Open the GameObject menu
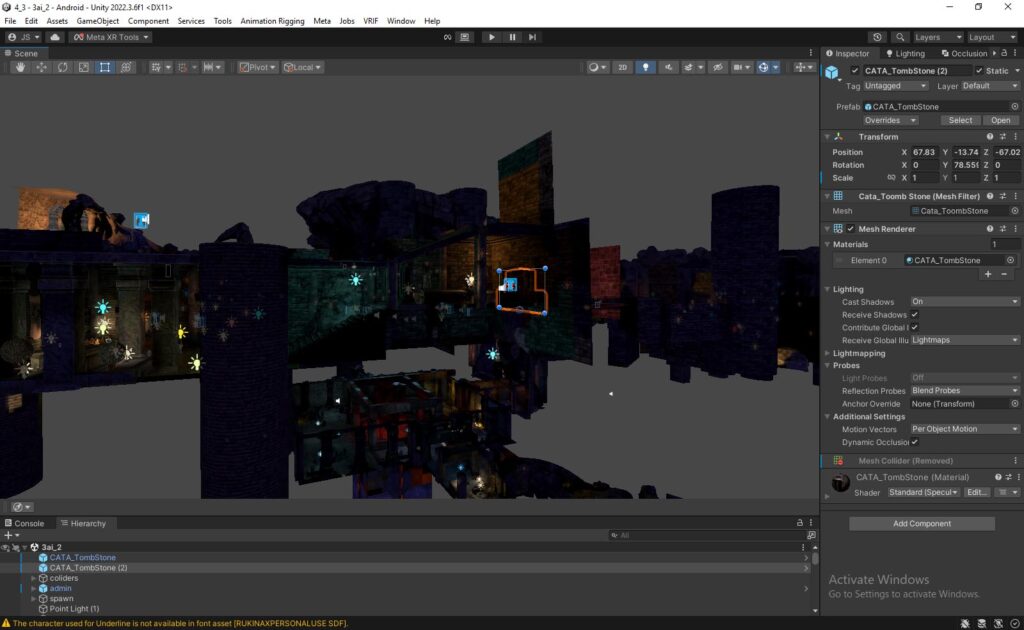The height and width of the screenshot is (630, 1024). click(x=98, y=21)
